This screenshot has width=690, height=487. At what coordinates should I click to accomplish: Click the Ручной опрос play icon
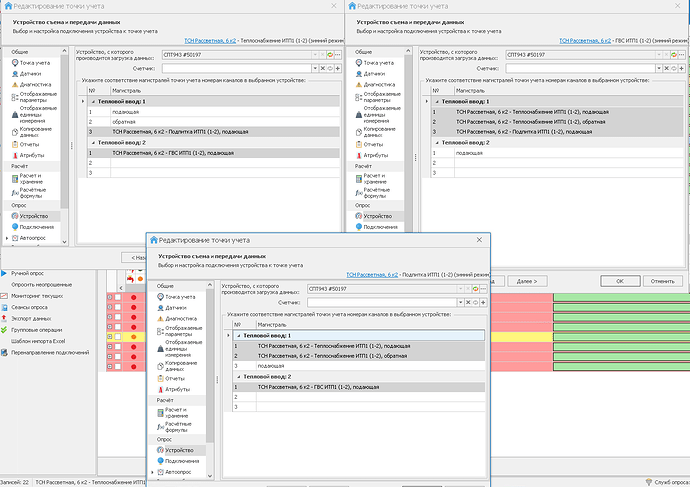(x=4, y=273)
